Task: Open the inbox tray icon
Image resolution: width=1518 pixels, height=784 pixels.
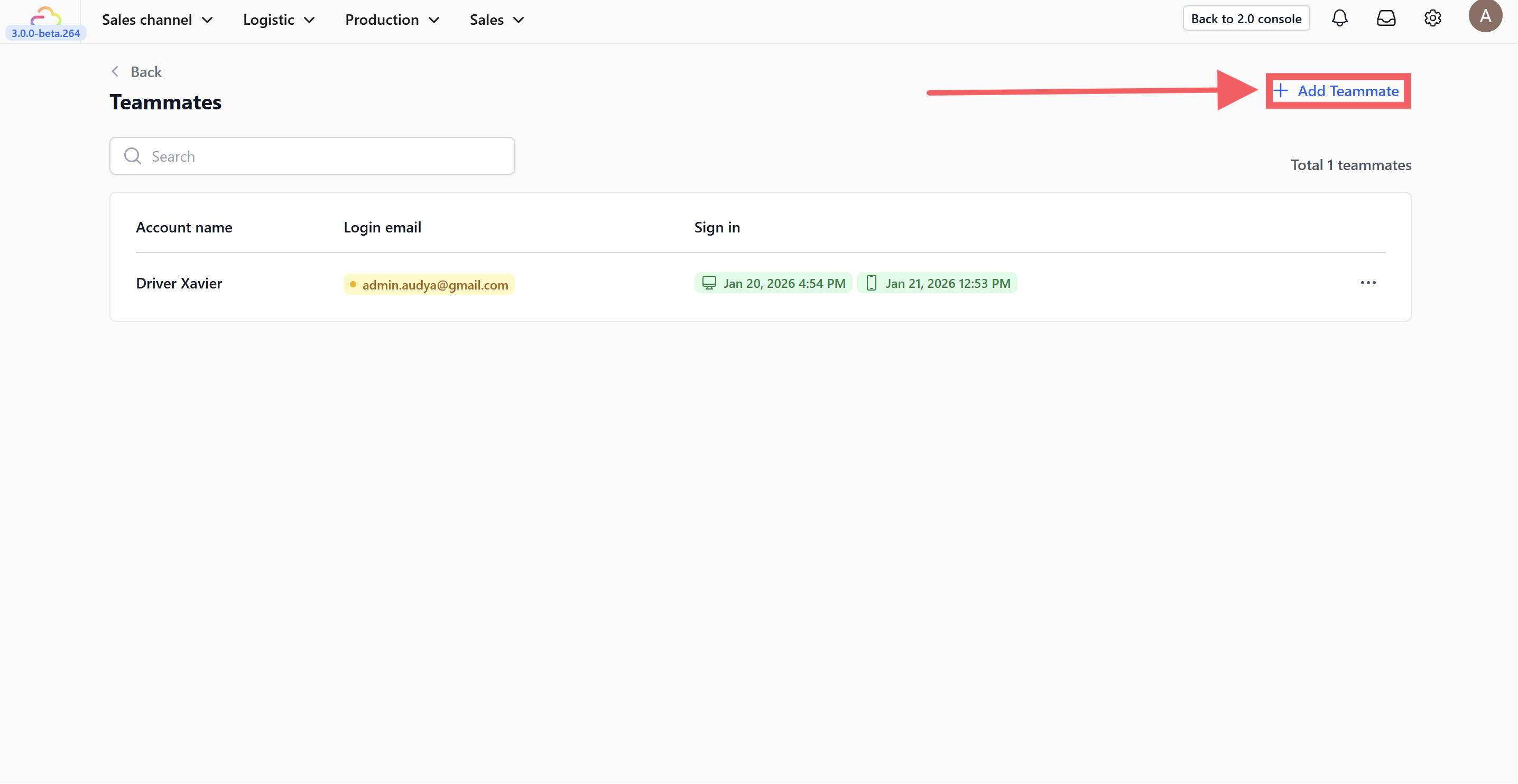Action: click(x=1386, y=18)
